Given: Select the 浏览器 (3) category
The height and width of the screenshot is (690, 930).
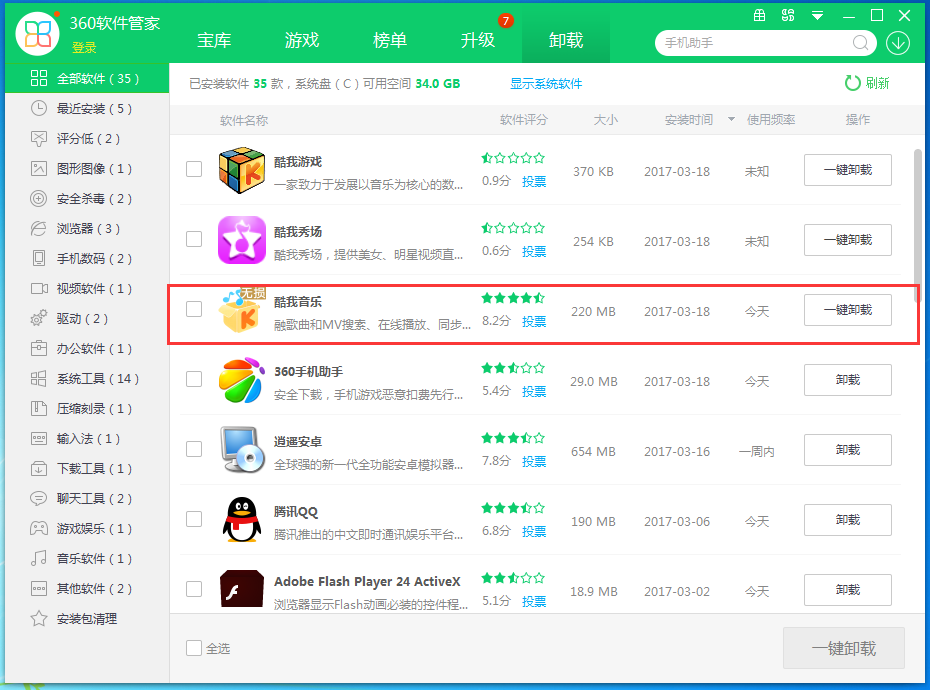Looking at the screenshot, I should pyautogui.click(x=87, y=228).
